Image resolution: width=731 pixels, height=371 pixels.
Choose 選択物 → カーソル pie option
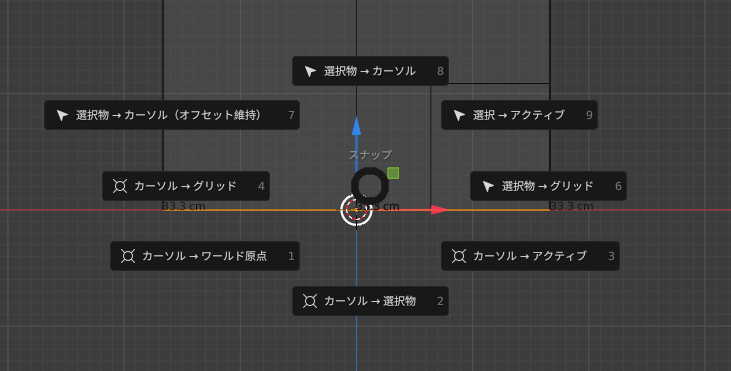coord(370,71)
